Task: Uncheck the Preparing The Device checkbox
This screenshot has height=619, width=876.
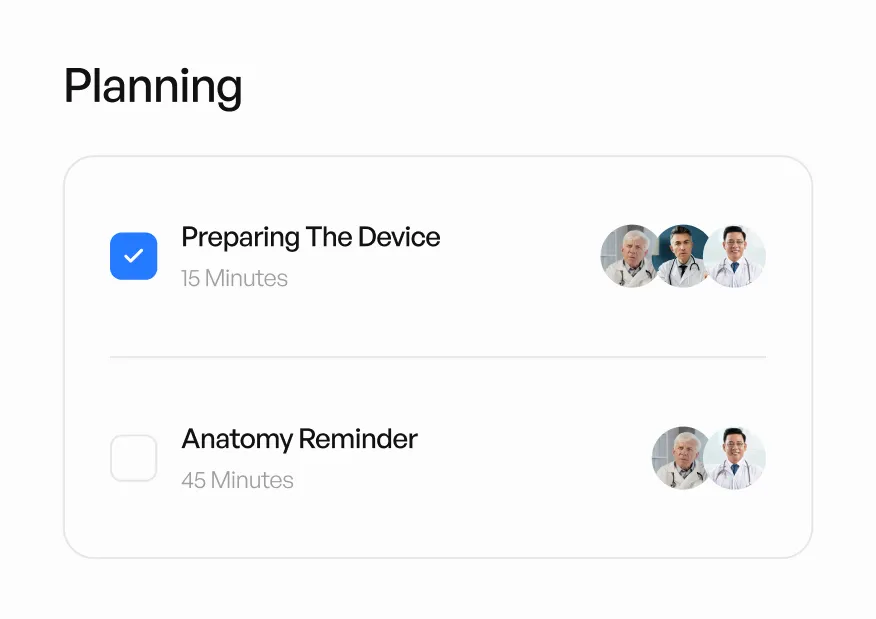Action: click(x=133, y=256)
